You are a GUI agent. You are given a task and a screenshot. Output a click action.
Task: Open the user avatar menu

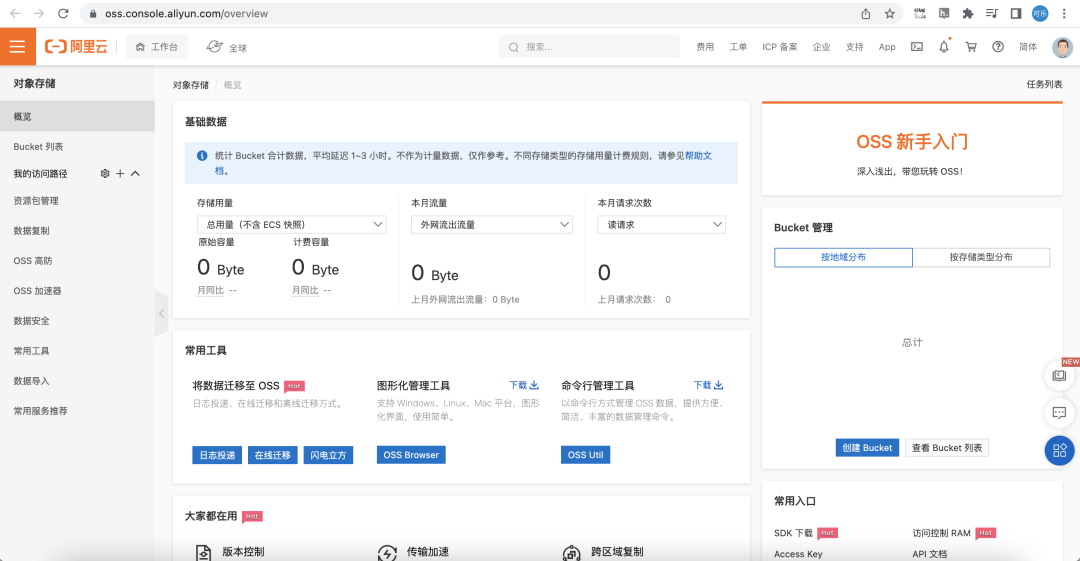click(1062, 47)
